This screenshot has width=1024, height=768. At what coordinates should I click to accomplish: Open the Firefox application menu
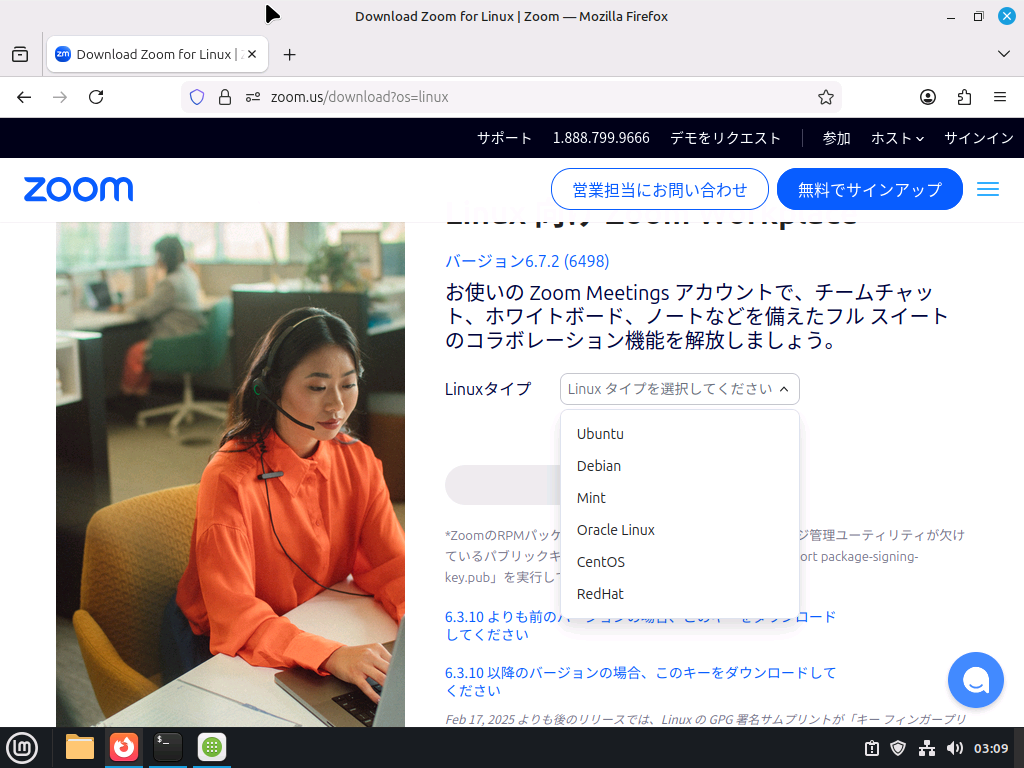[1000, 97]
